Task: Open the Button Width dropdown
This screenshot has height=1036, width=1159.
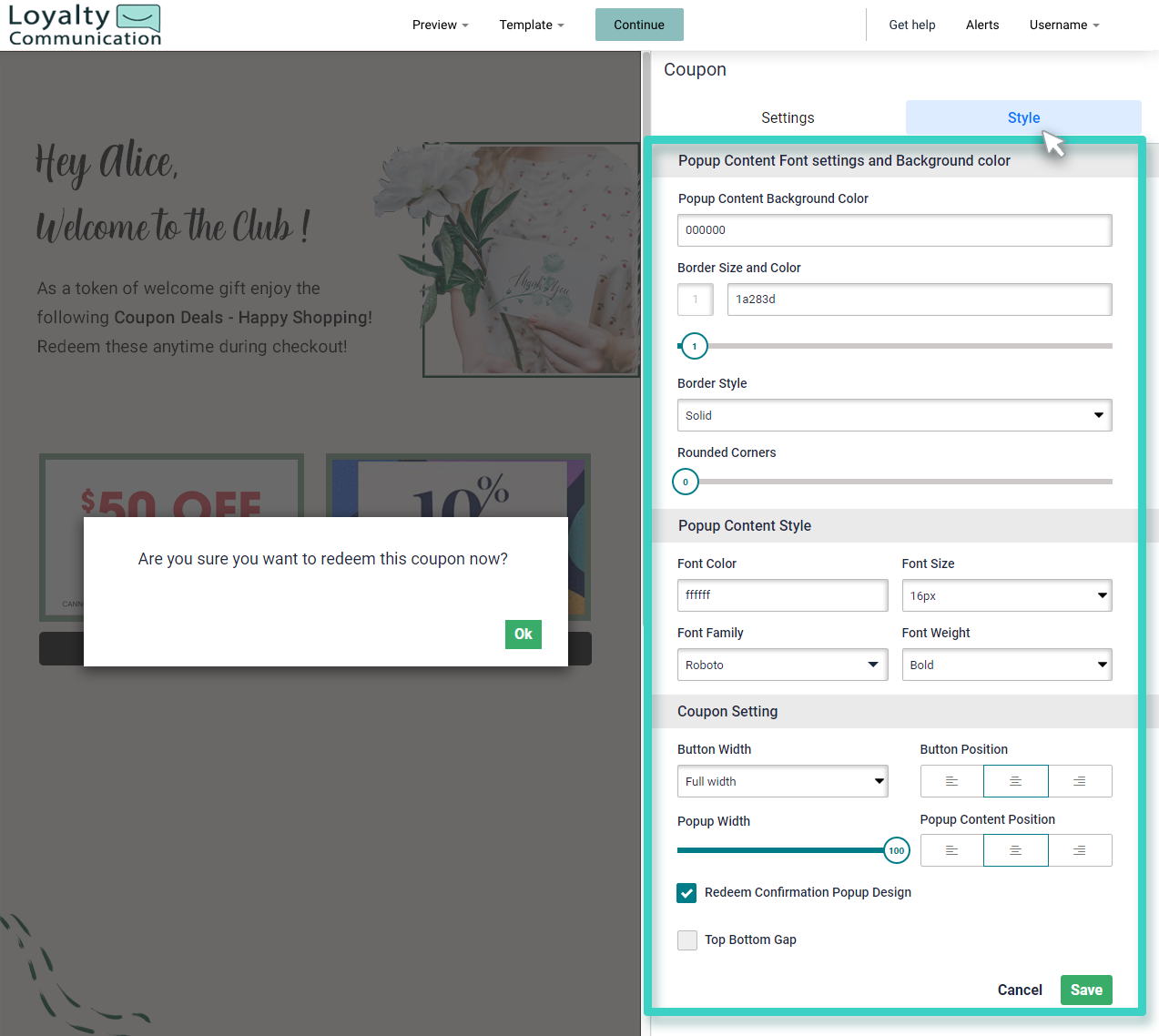Action: [782, 781]
